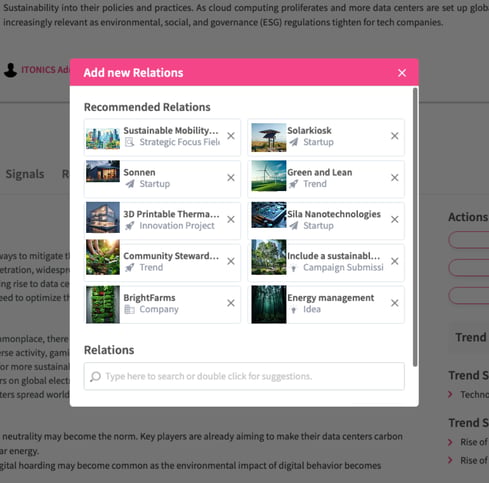Click the Solarkiosk thumbnail image
489x483 pixels.
pos(268,138)
